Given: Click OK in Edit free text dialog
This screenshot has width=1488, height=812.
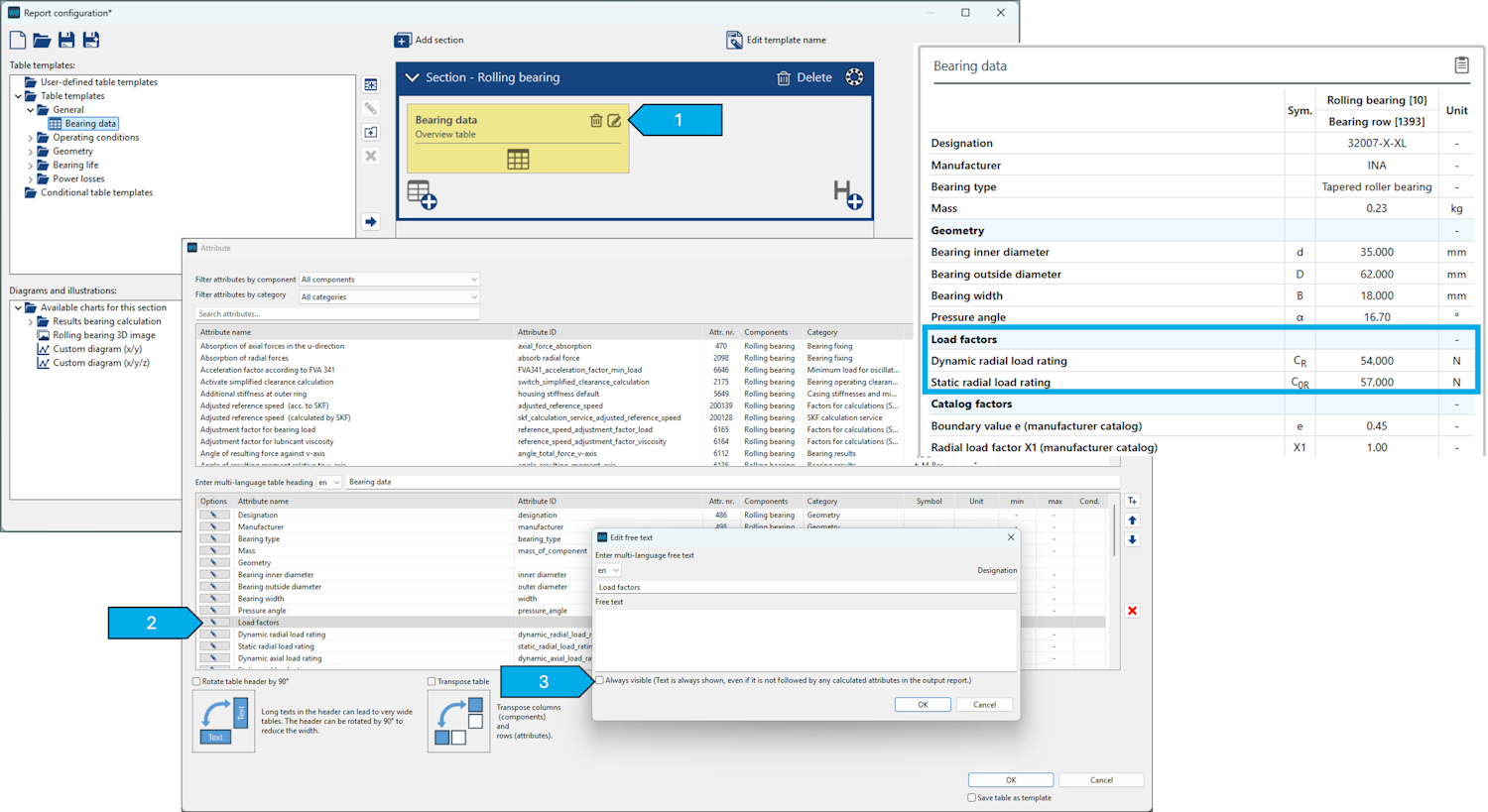Looking at the screenshot, I should point(922,704).
